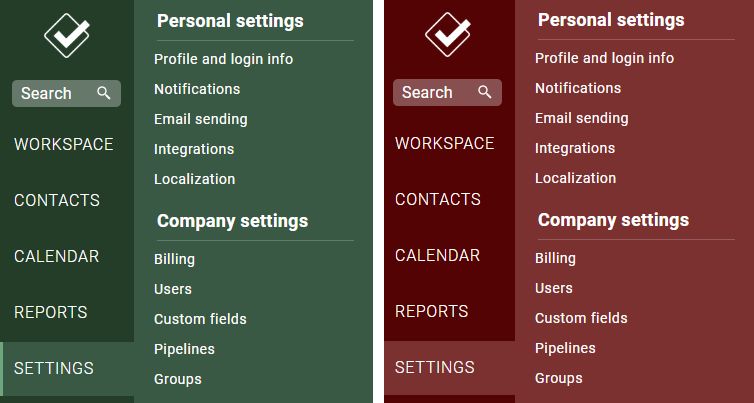Image resolution: width=754 pixels, height=403 pixels.
Task: Click the magnifier icon in red search box
Action: point(484,92)
